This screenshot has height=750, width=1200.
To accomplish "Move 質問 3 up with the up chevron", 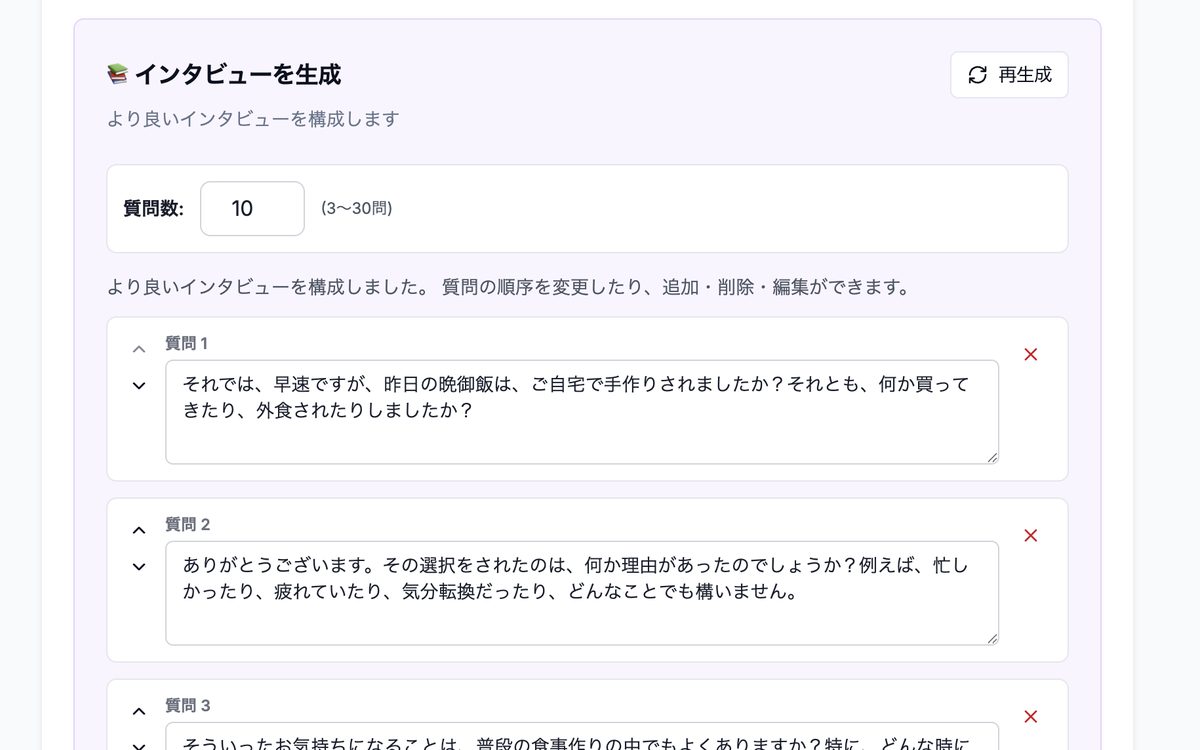I will pos(139,711).
